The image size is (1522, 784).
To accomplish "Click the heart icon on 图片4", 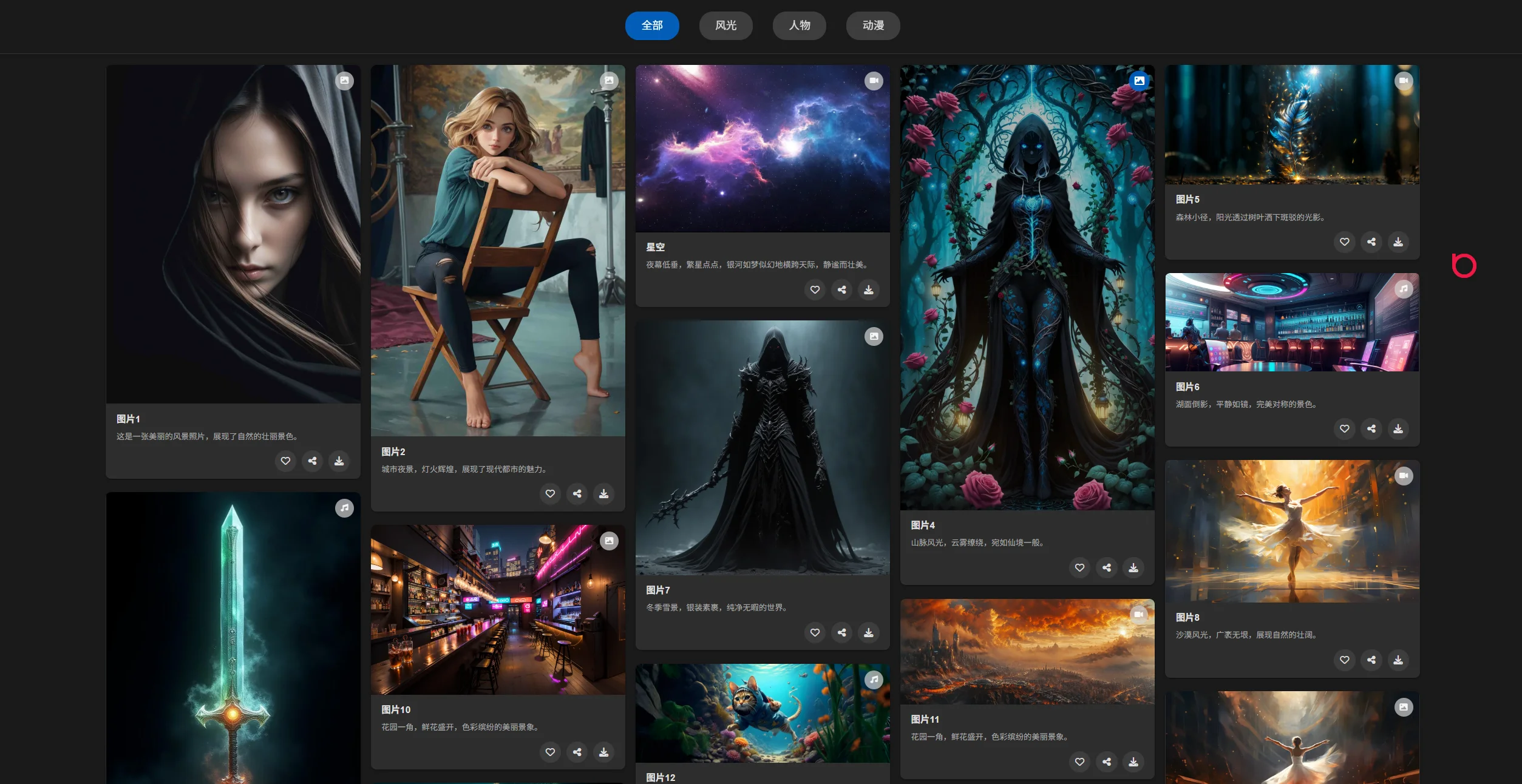I will point(1079,568).
